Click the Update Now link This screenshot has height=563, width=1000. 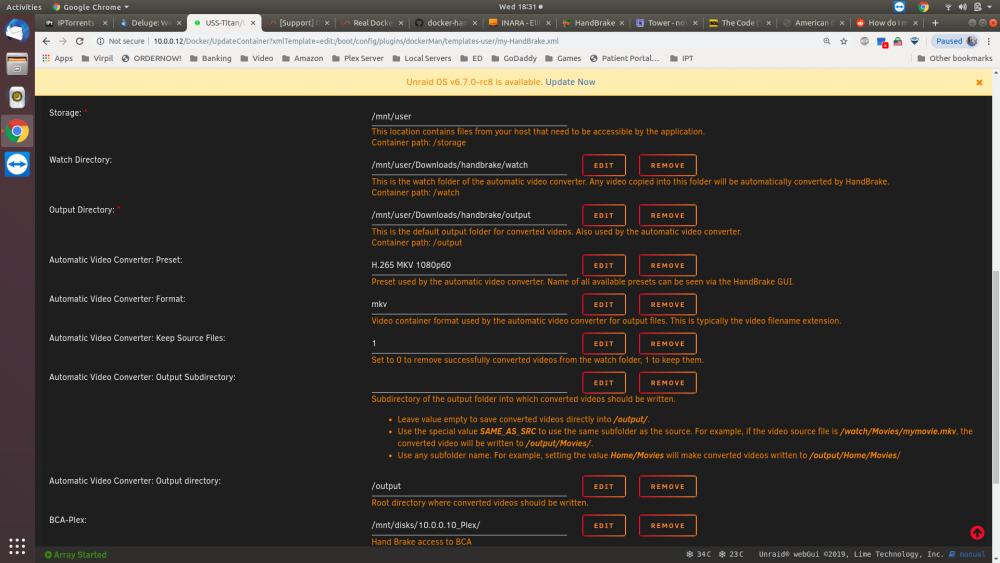[x=570, y=82]
